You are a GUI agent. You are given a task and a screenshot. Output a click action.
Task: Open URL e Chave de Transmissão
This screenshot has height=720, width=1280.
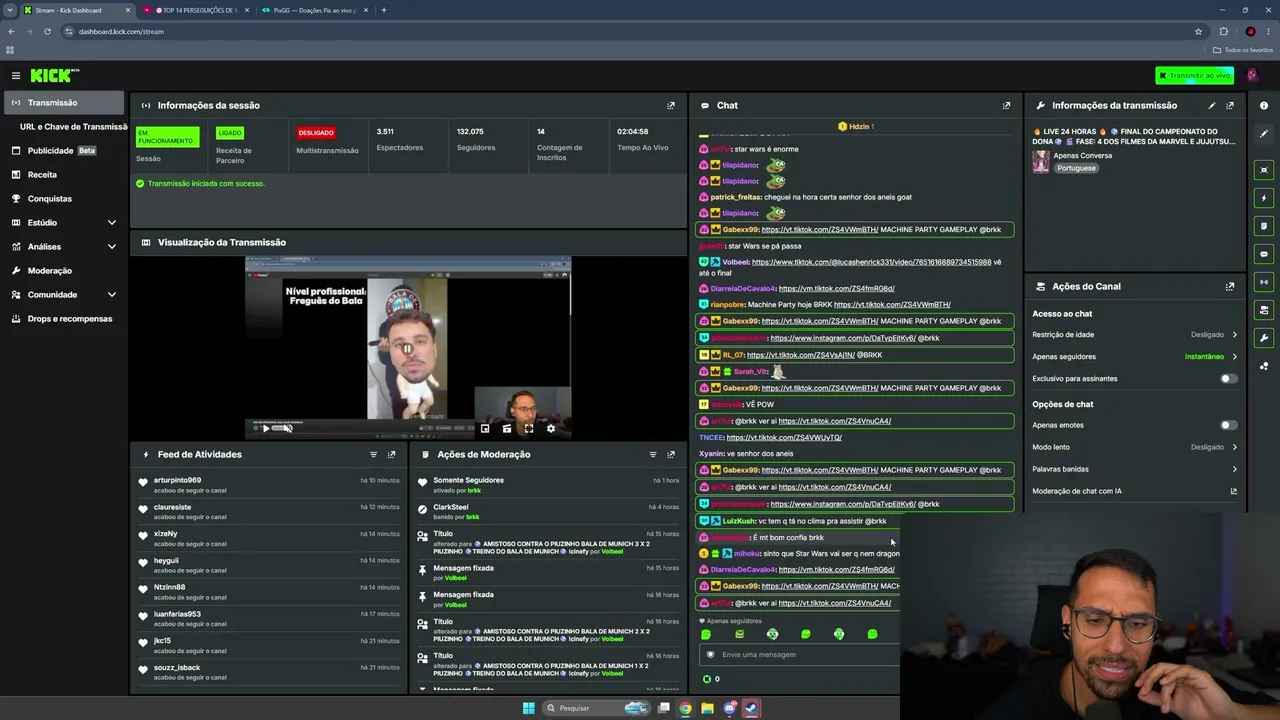72,127
